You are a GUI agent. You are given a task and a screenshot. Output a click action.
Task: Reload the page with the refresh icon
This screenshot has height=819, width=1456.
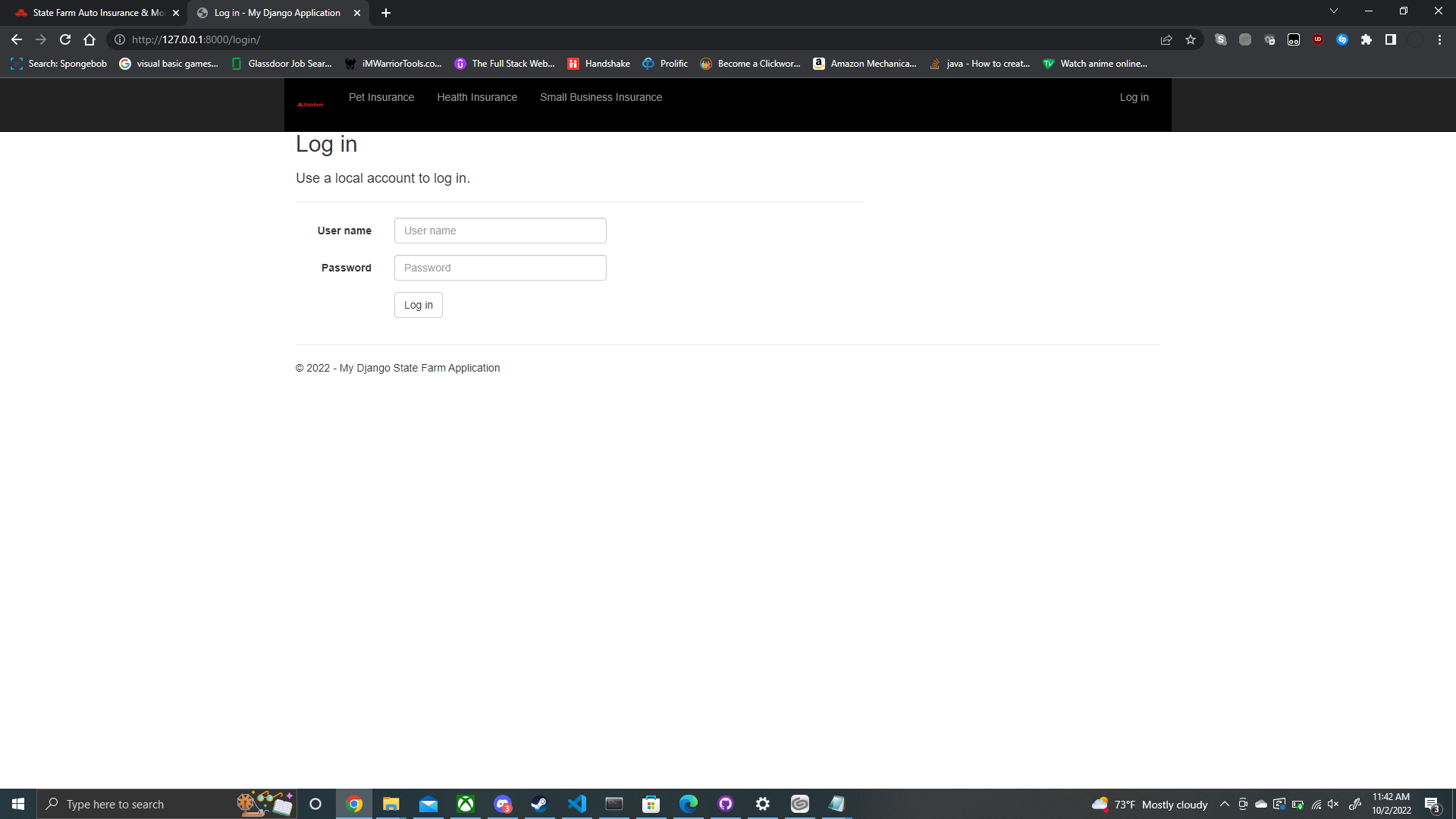[65, 39]
